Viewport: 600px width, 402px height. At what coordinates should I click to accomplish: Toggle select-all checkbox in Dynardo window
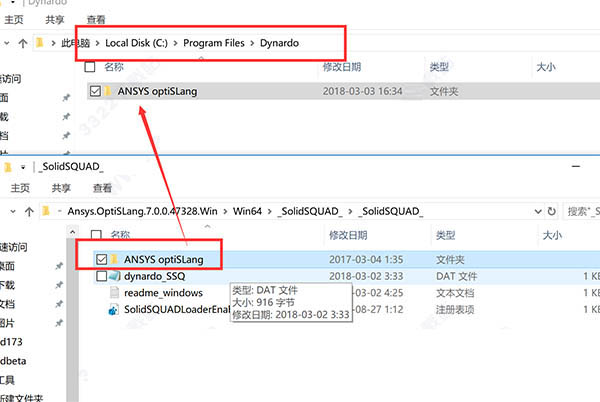click(x=90, y=67)
